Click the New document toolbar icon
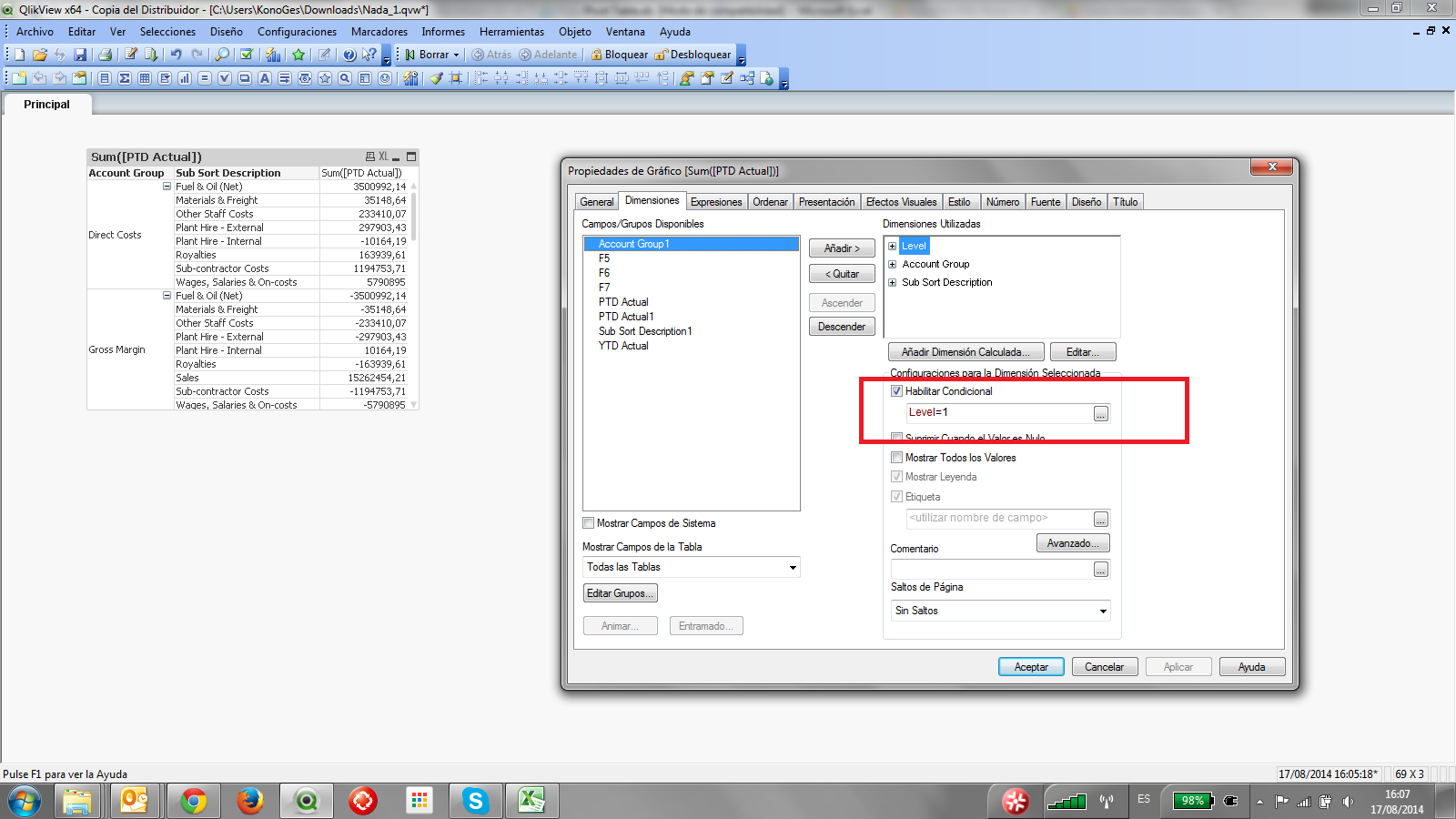The width and height of the screenshot is (1456, 819). pos(19,55)
